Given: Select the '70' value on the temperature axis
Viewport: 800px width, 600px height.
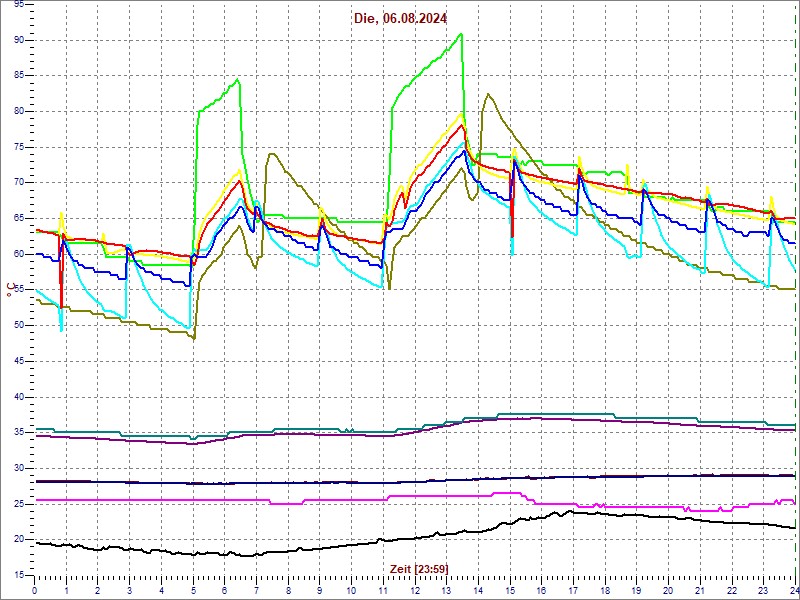Looking at the screenshot, I should pos(19,183).
